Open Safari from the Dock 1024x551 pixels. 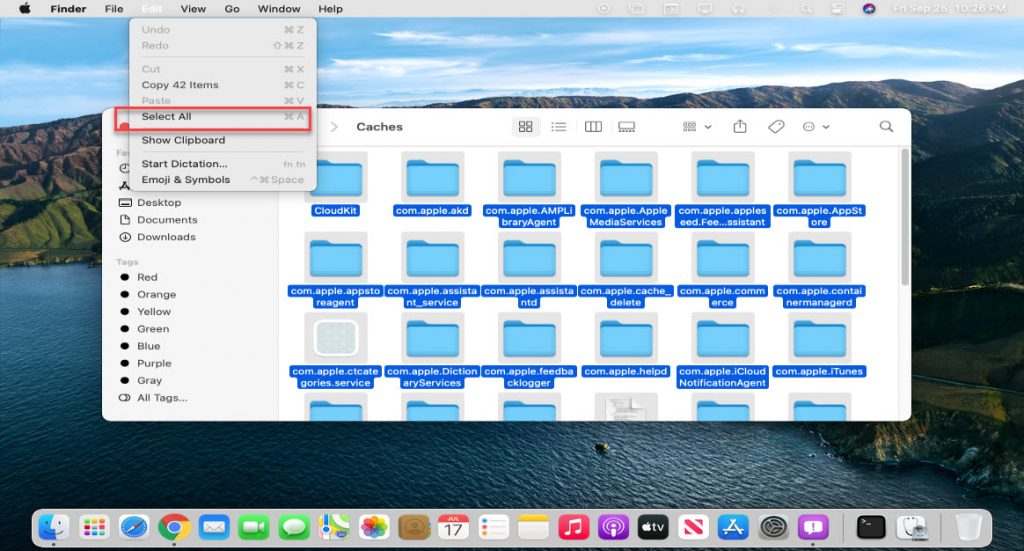point(134,527)
